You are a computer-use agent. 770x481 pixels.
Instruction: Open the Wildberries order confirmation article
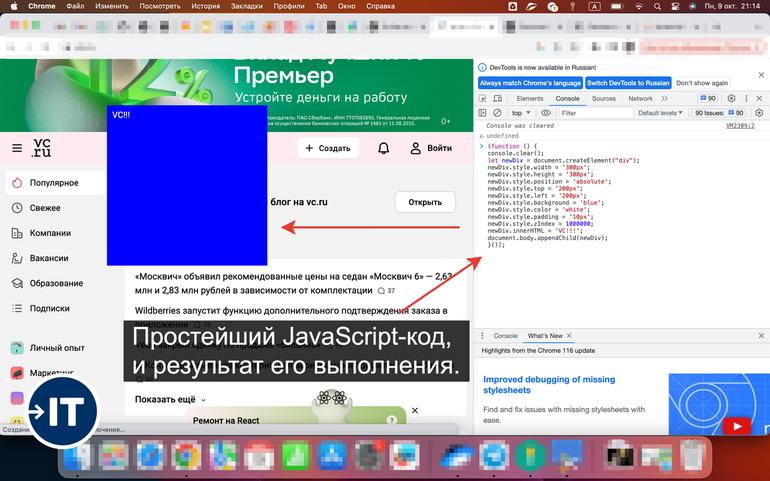click(x=291, y=311)
